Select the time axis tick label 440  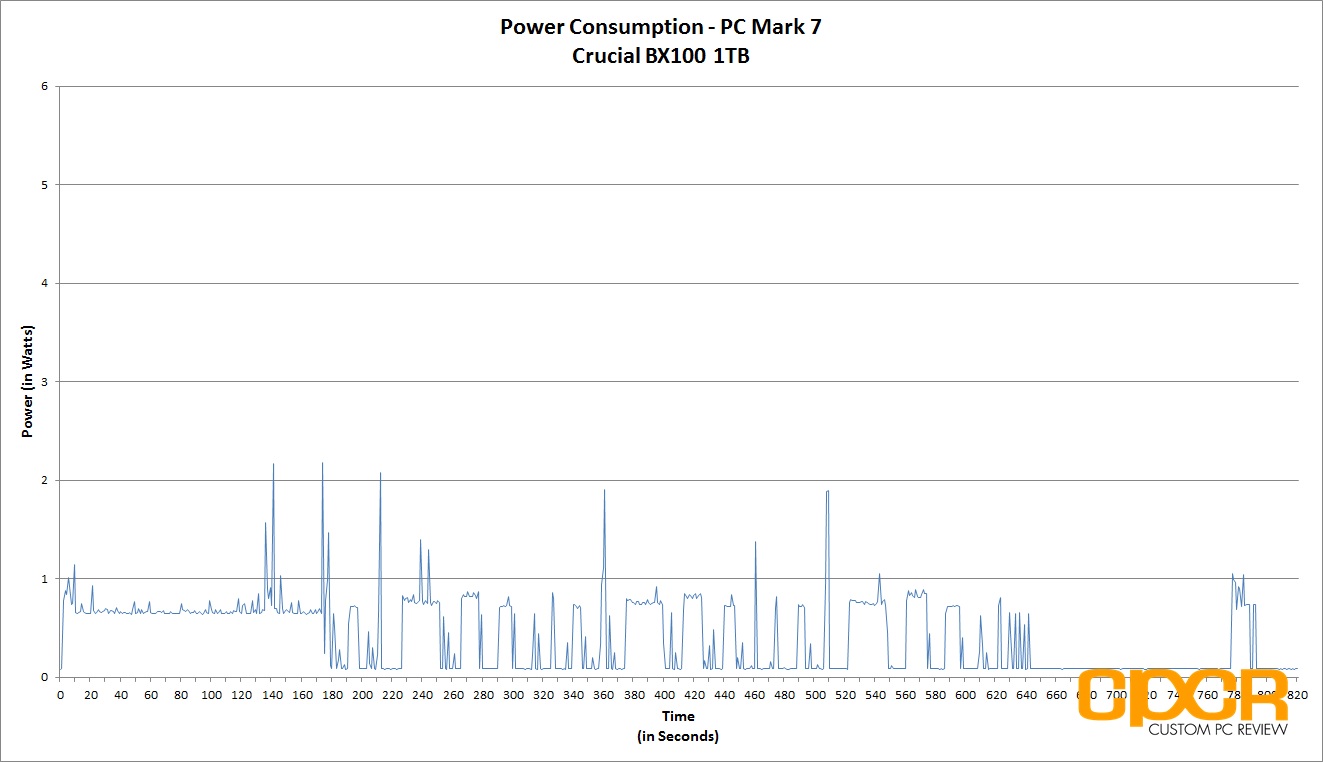tap(724, 694)
